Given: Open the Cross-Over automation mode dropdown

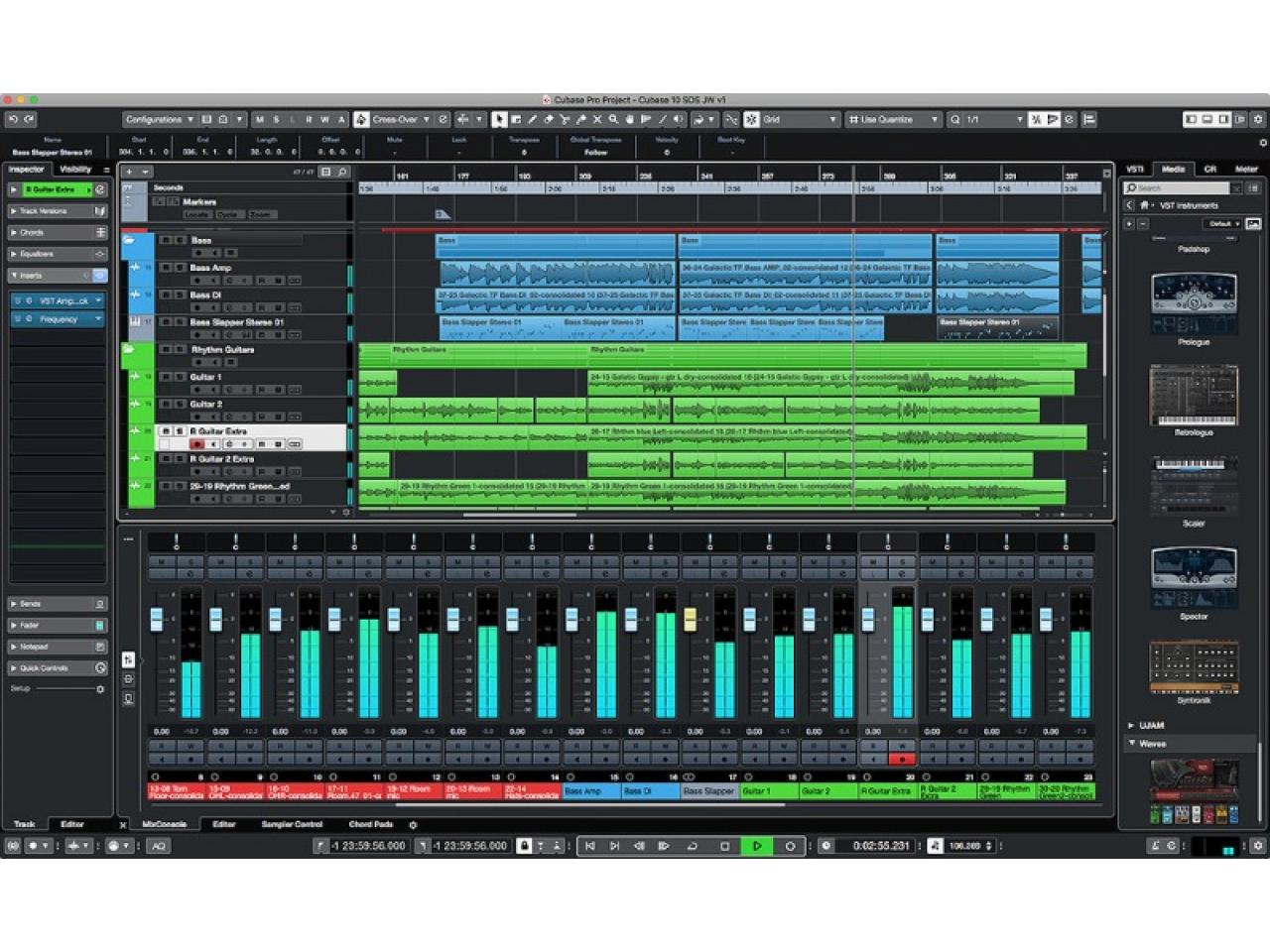Looking at the screenshot, I should click(401, 119).
